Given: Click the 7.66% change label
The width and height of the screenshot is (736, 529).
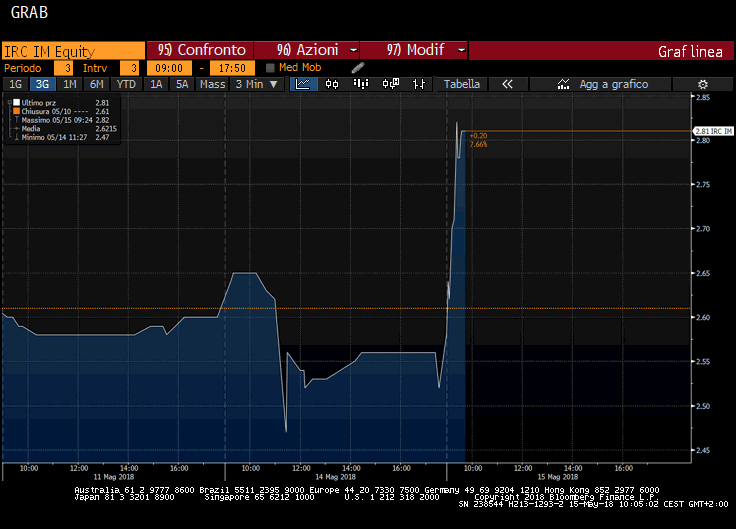Looking at the screenshot, I should point(478,144).
